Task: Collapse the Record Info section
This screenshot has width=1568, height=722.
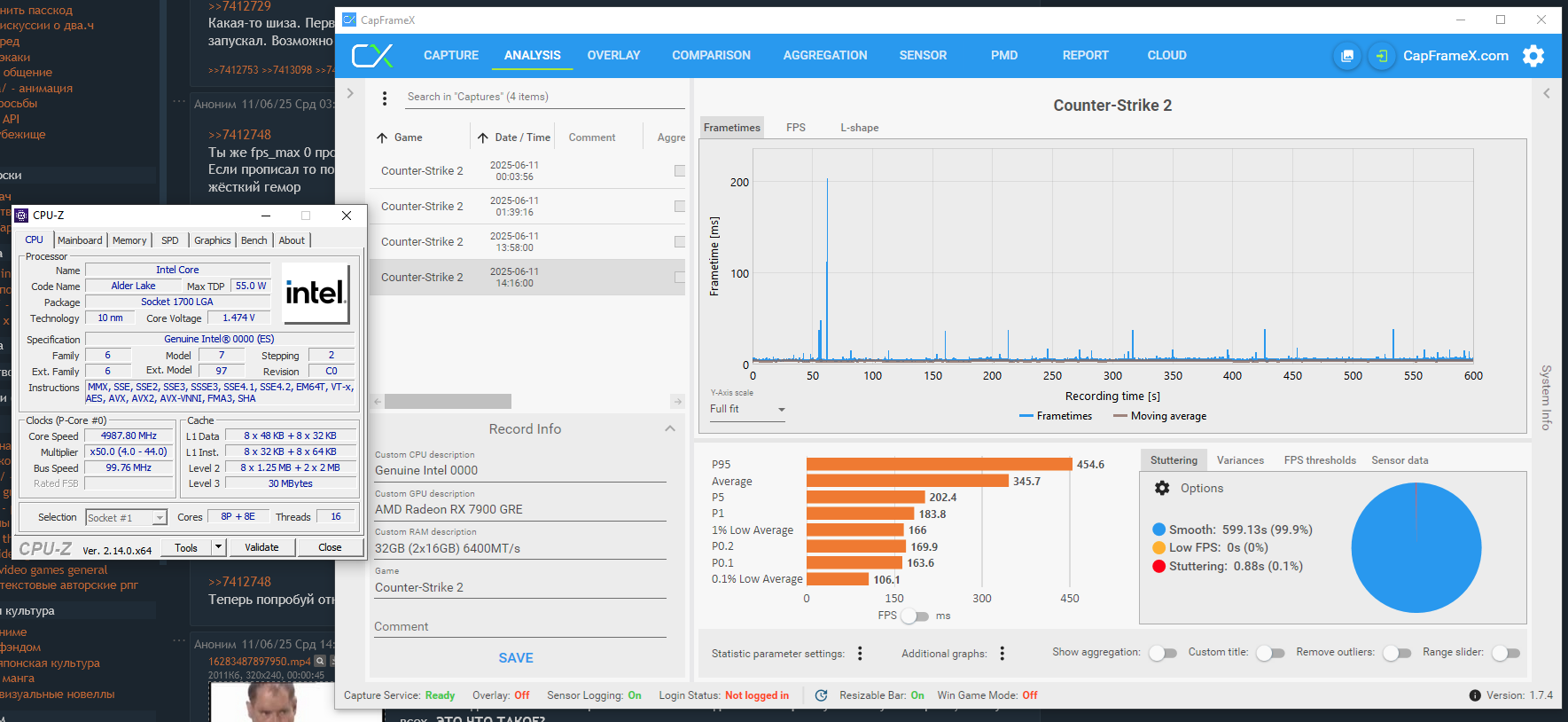Action: 670,428
